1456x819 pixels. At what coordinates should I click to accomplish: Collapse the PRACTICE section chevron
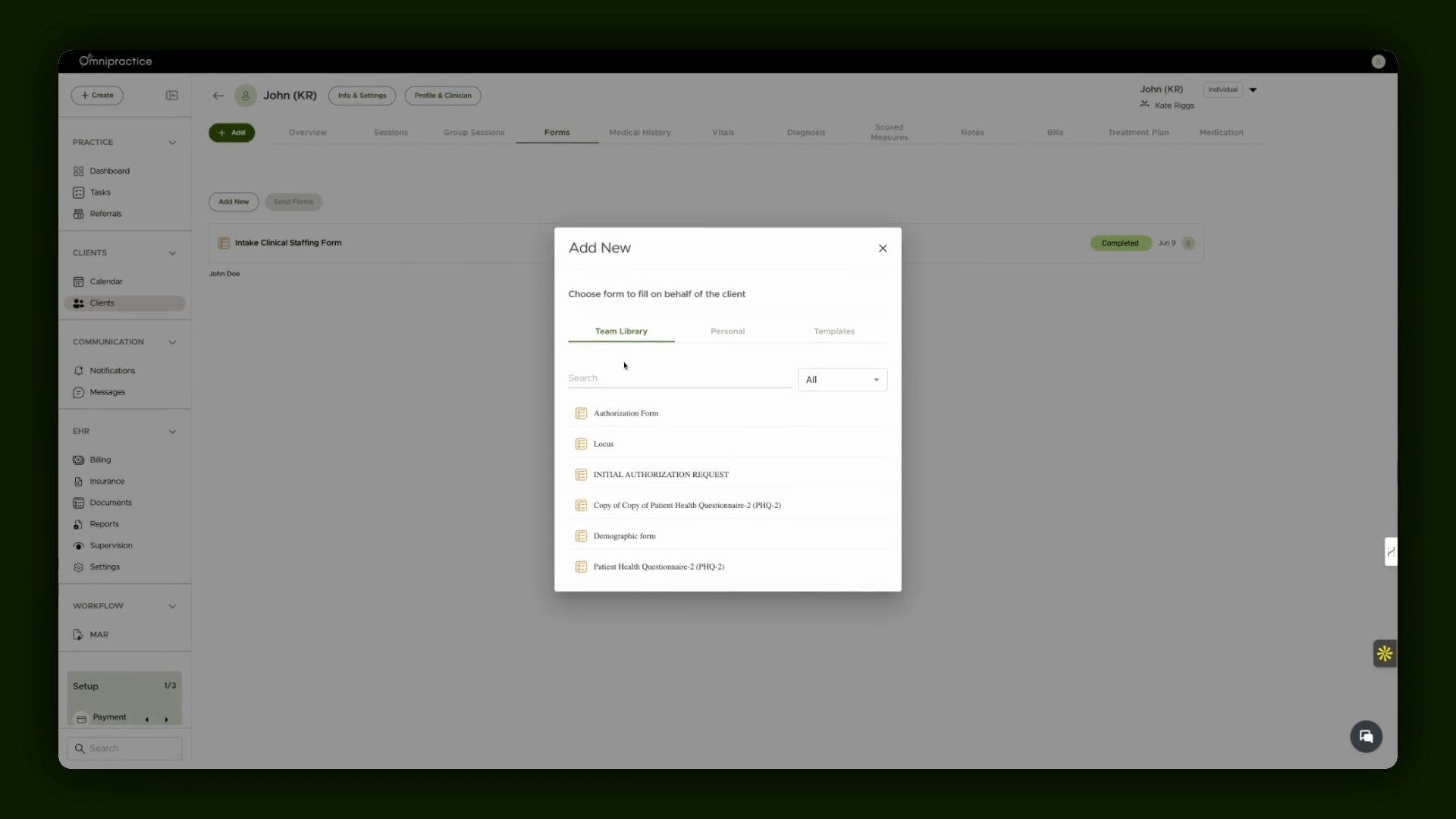click(x=172, y=143)
